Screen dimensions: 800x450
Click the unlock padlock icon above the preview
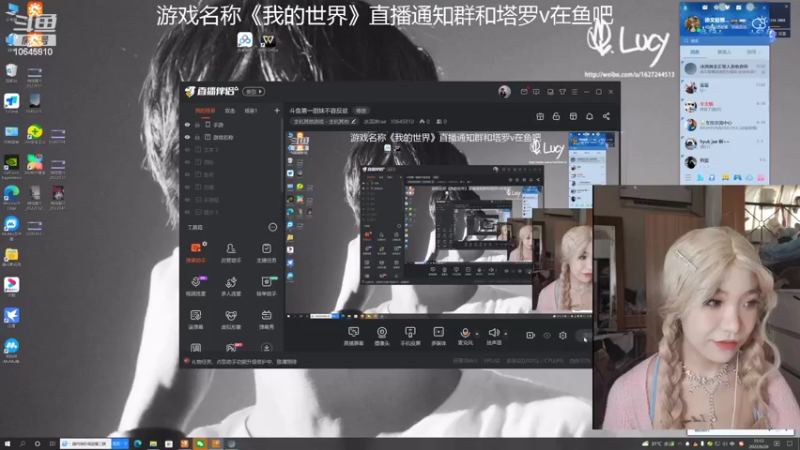556,116
